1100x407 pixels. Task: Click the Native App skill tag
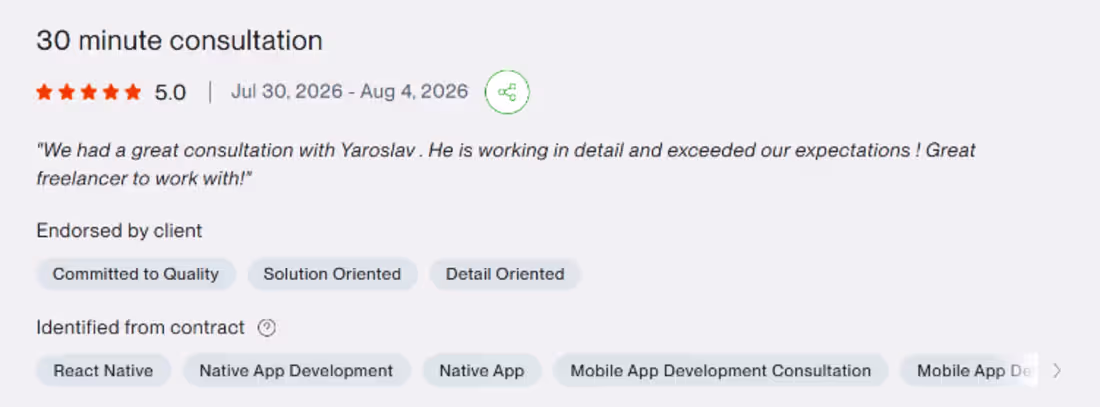pos(482,371)
